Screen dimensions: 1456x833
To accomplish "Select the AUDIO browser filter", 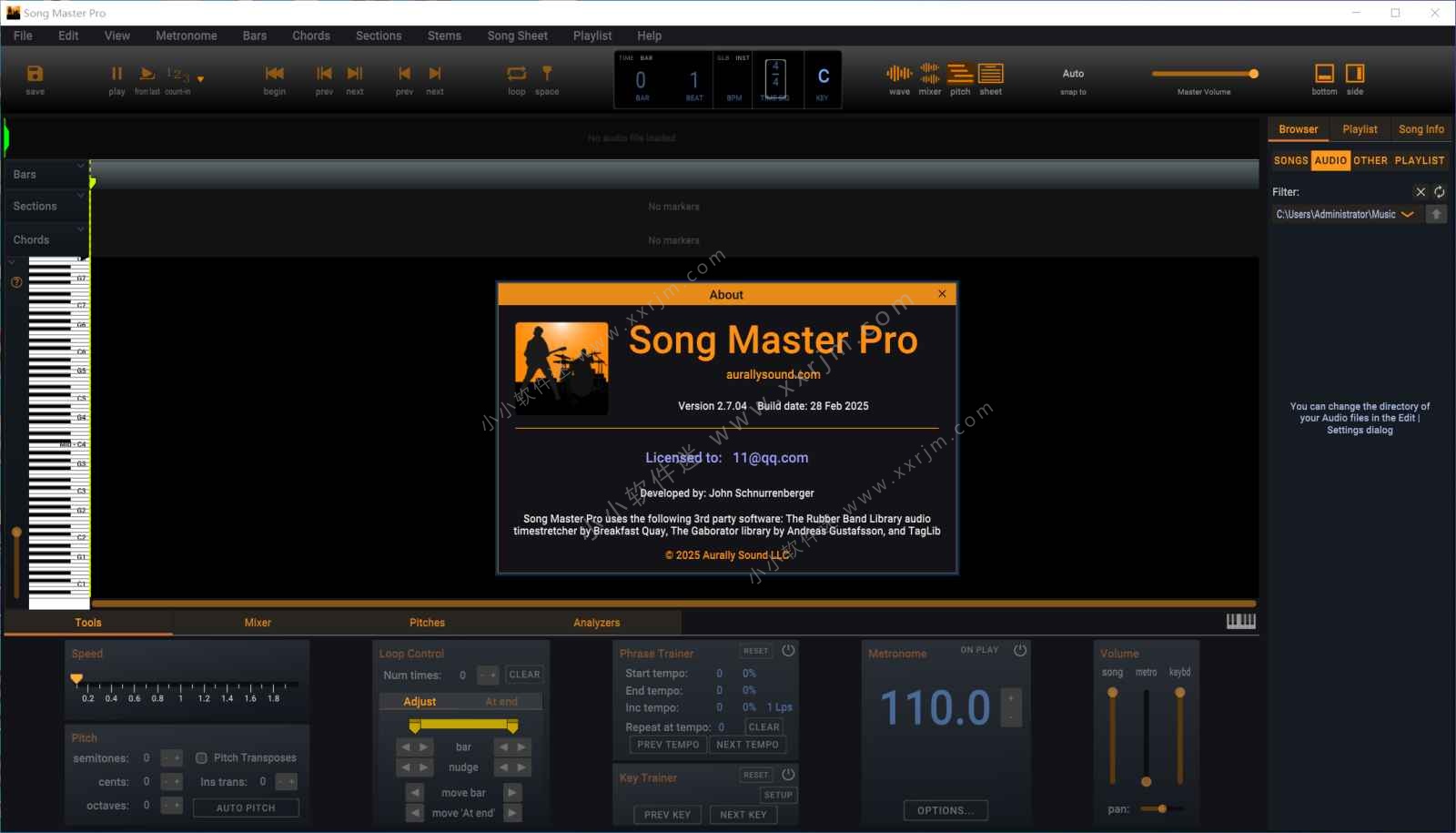I will (x=1330, y=160).
